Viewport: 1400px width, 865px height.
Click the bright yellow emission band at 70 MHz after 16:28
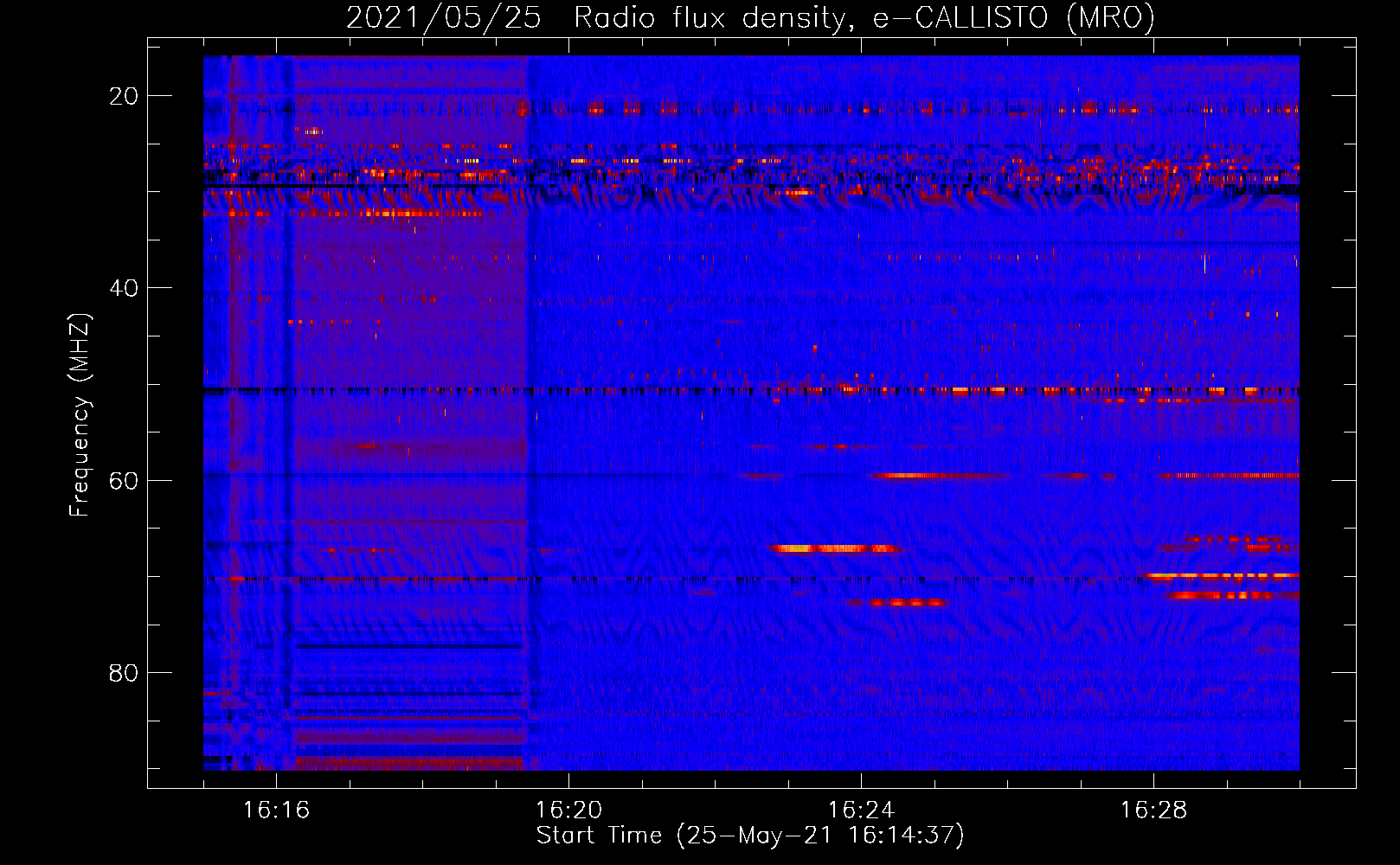[1222, 575]
